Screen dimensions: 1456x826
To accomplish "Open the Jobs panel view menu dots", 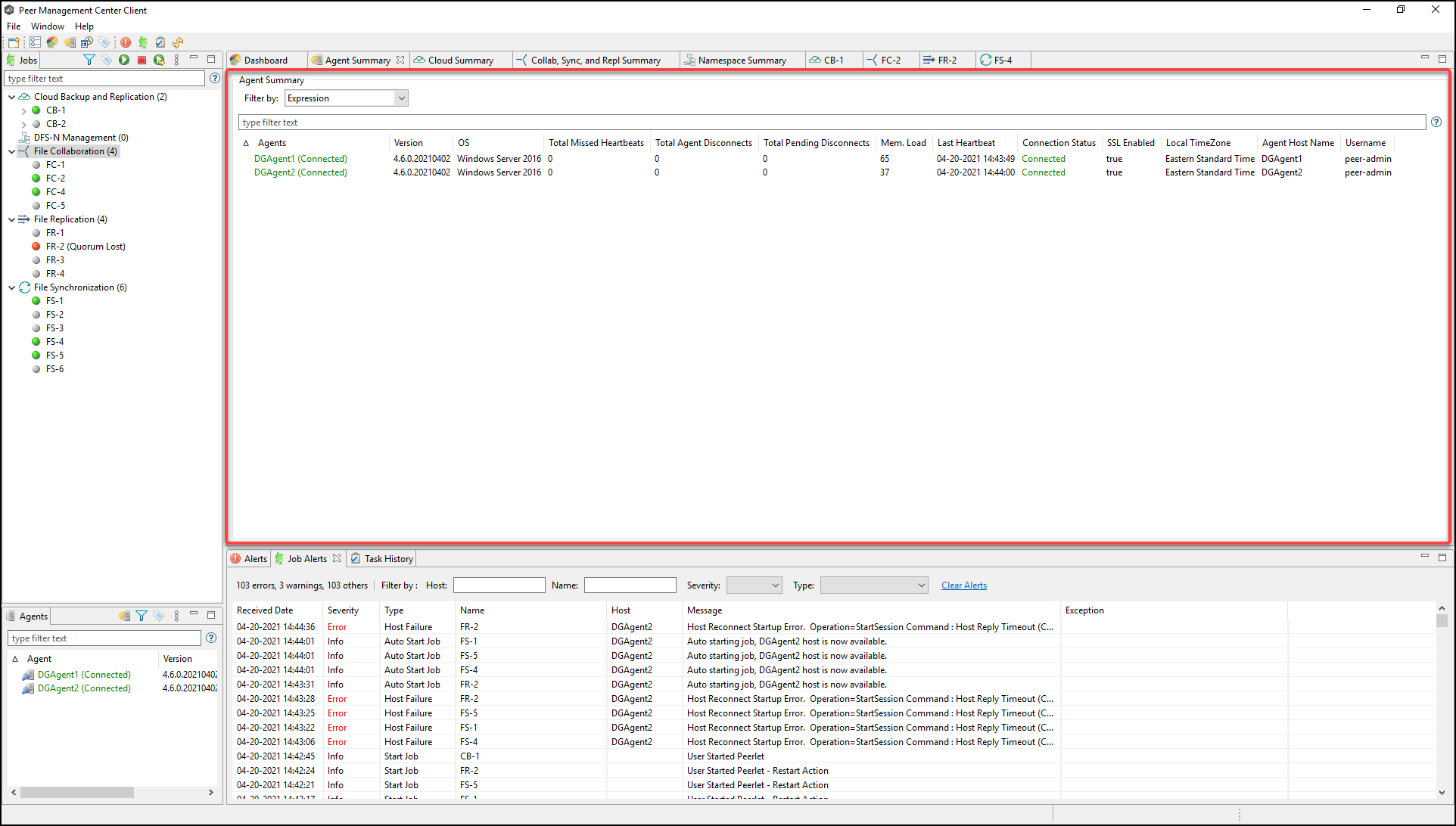I will (x=176, y=60).
